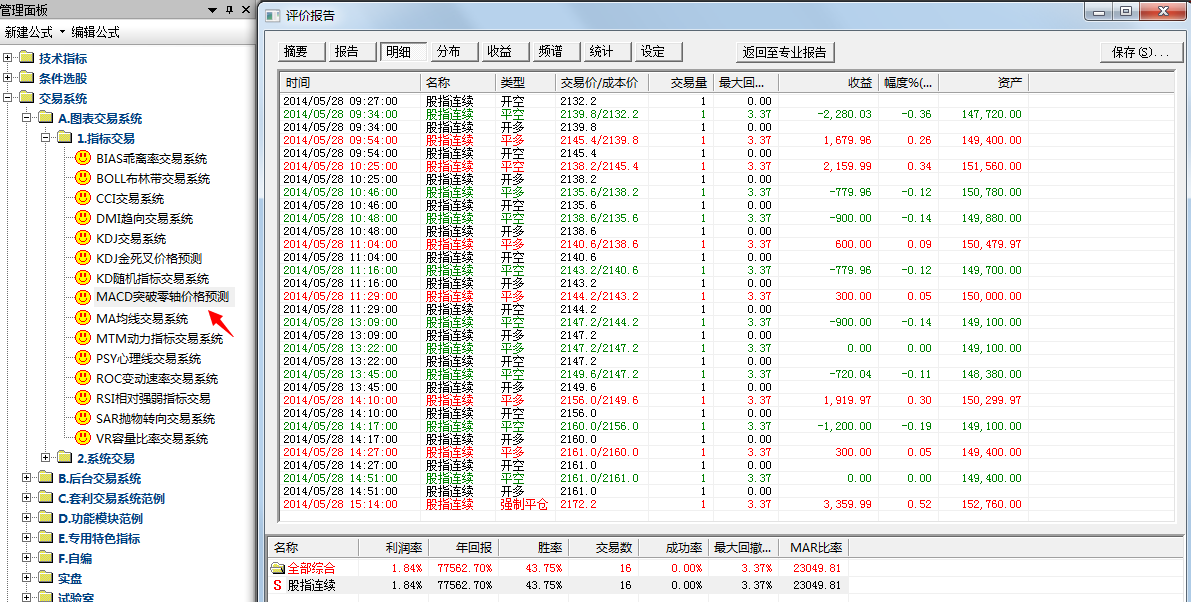Image resolution: width=1191 pixels, height=602 pixels.
Task: Click the red S icon beside 股指连续
Action: (278, 585)
